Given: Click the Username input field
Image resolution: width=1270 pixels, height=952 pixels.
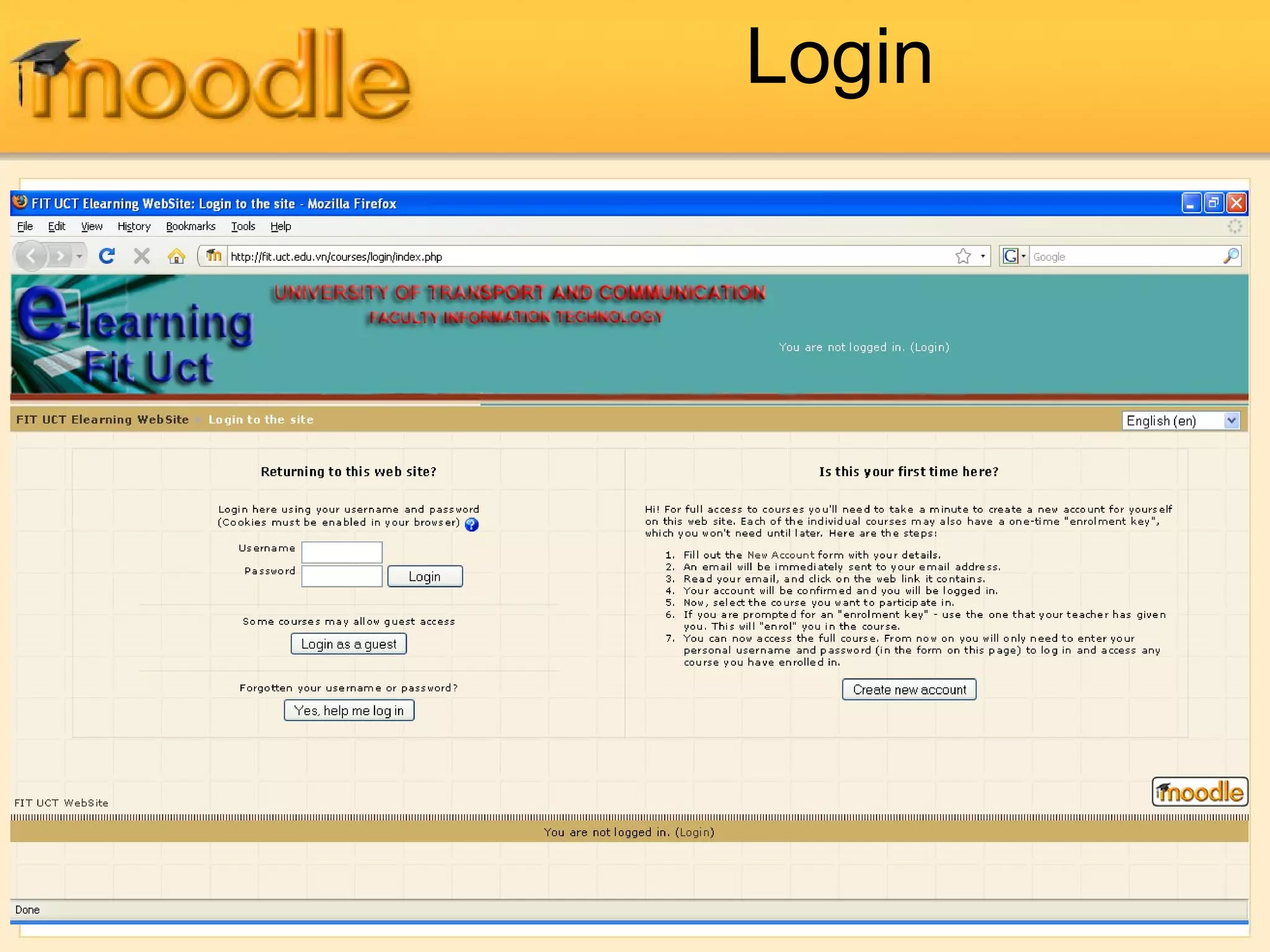Looking at the screenshot, I should (342, 552).
